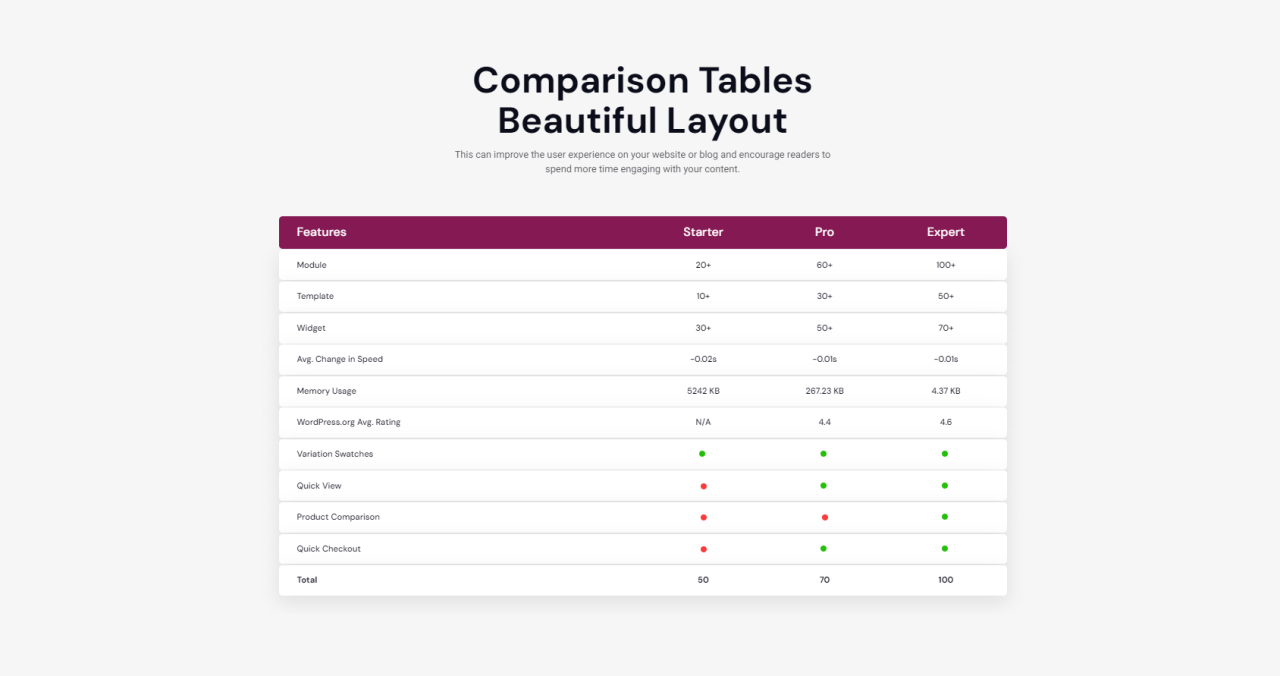The image size is (1280, 676).
Task: Click the Expert total value 100
Action: [x=945, y=580]
